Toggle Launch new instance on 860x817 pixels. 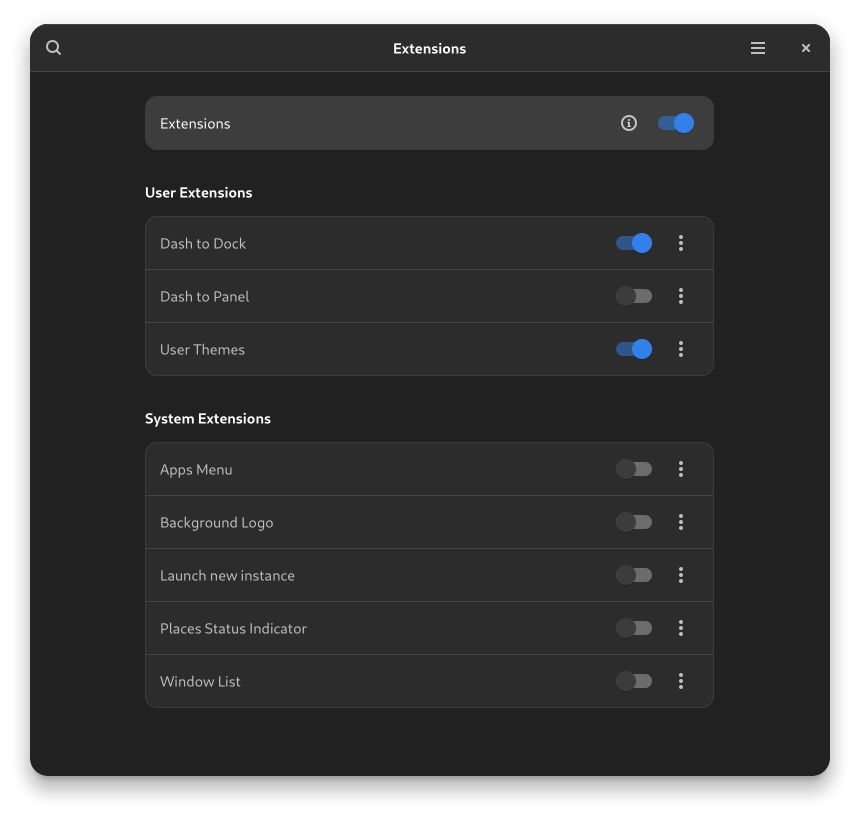coord(634,575)
